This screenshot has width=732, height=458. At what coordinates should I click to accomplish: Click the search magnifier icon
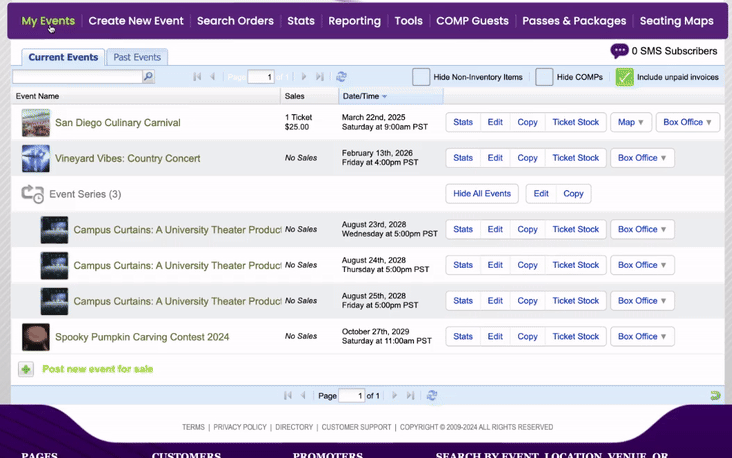click(148, 77)
